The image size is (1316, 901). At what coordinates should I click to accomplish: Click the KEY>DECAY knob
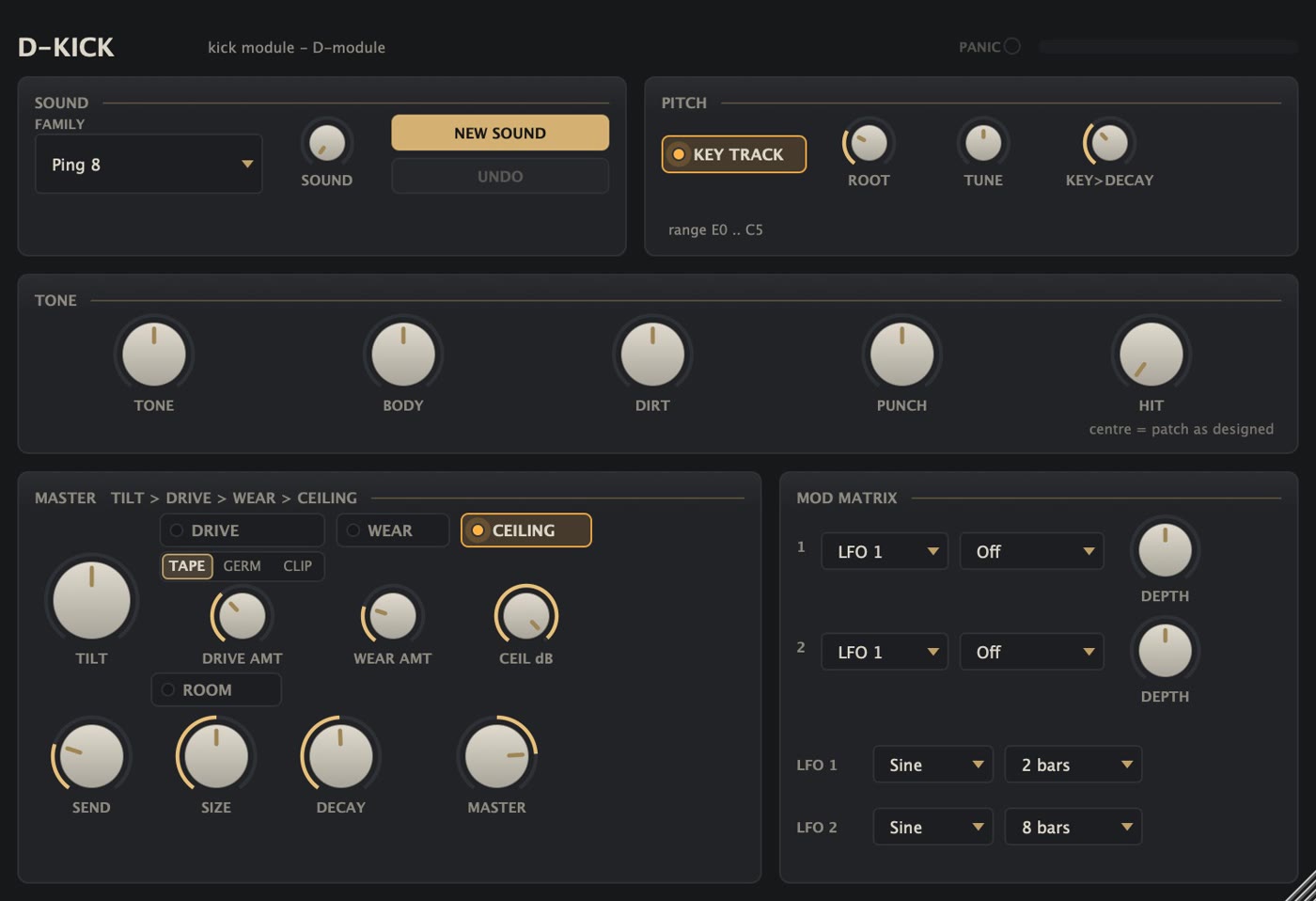coord(1109,143)
